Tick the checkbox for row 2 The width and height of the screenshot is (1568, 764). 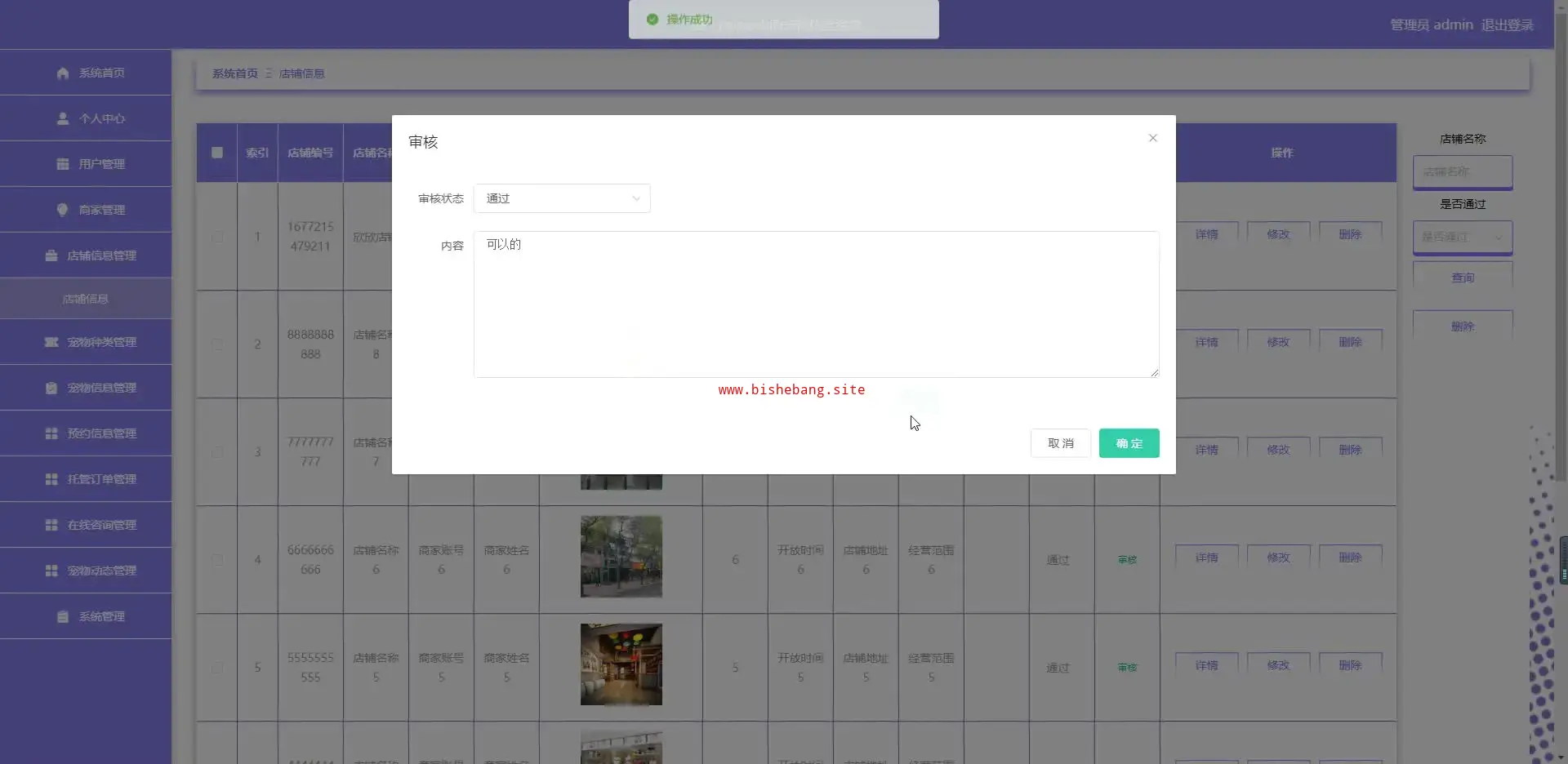click(217, 344)
